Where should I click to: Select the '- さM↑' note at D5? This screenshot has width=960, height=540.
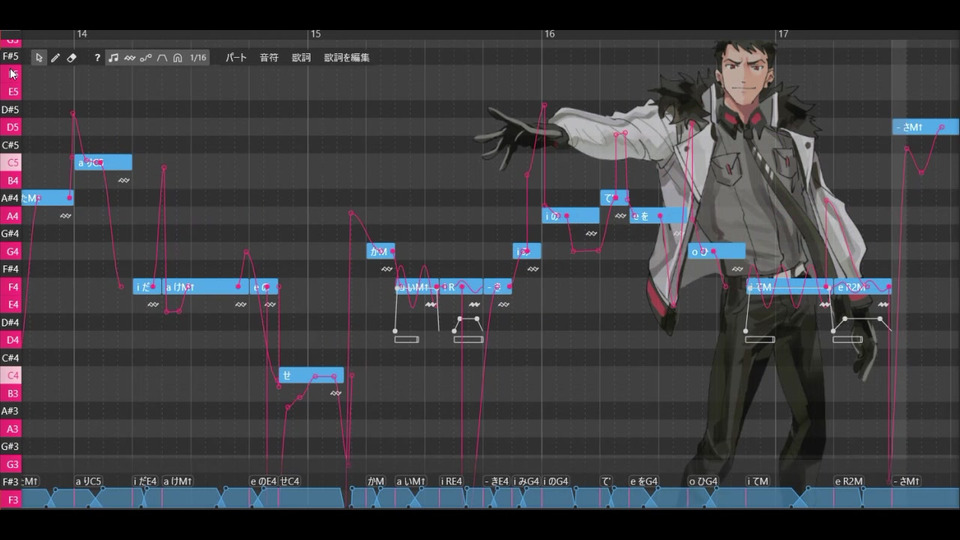pos(925,127)
